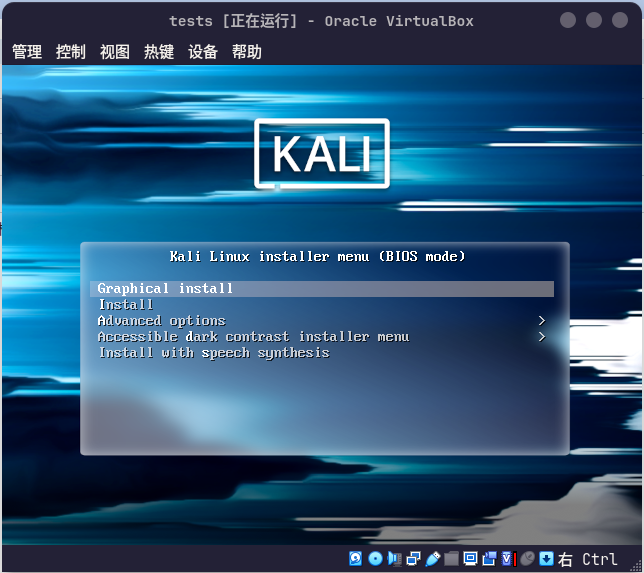Image resolution: width=644 pixels, height=573 pixels.
Task: Open the 控制 menu
Action: (x=71, y=52)
